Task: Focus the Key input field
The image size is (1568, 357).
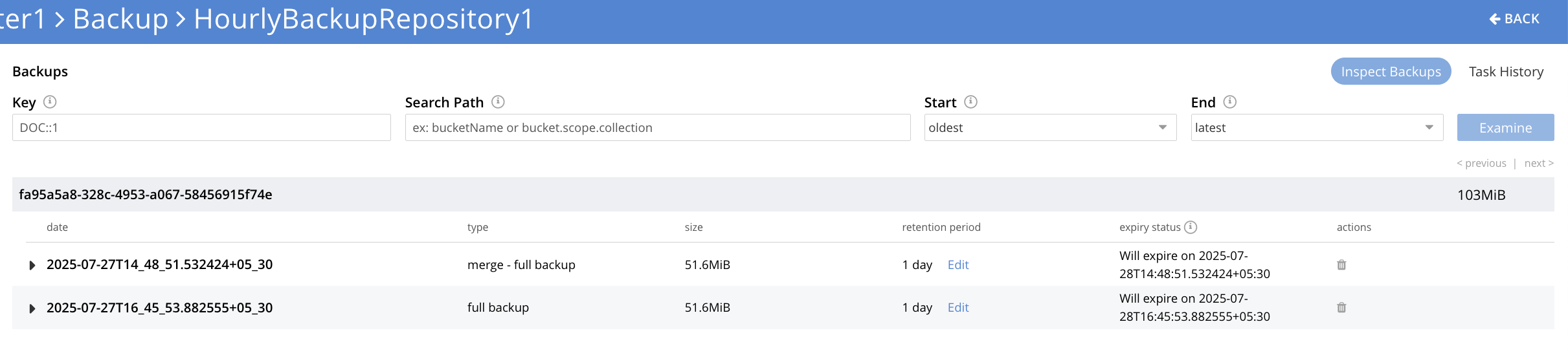Action: 201,128
